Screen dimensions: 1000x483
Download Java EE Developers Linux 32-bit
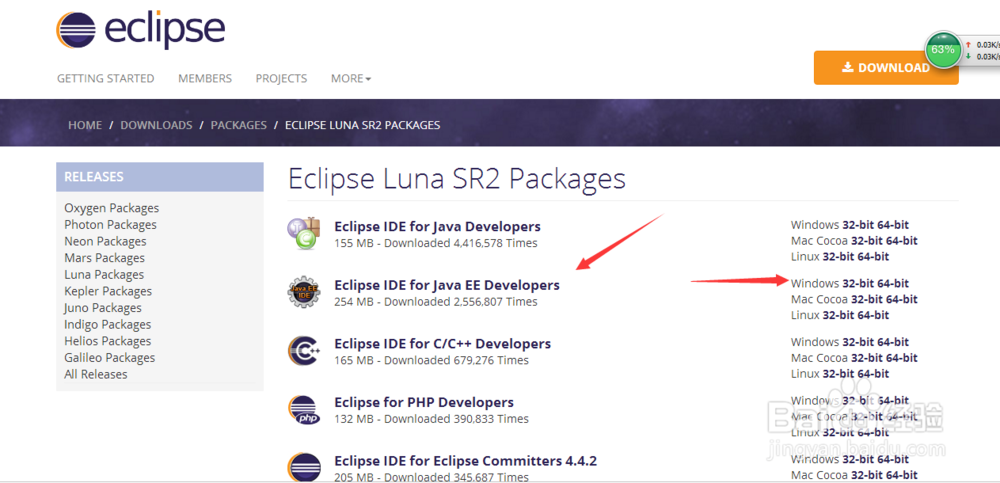[838, 315]
